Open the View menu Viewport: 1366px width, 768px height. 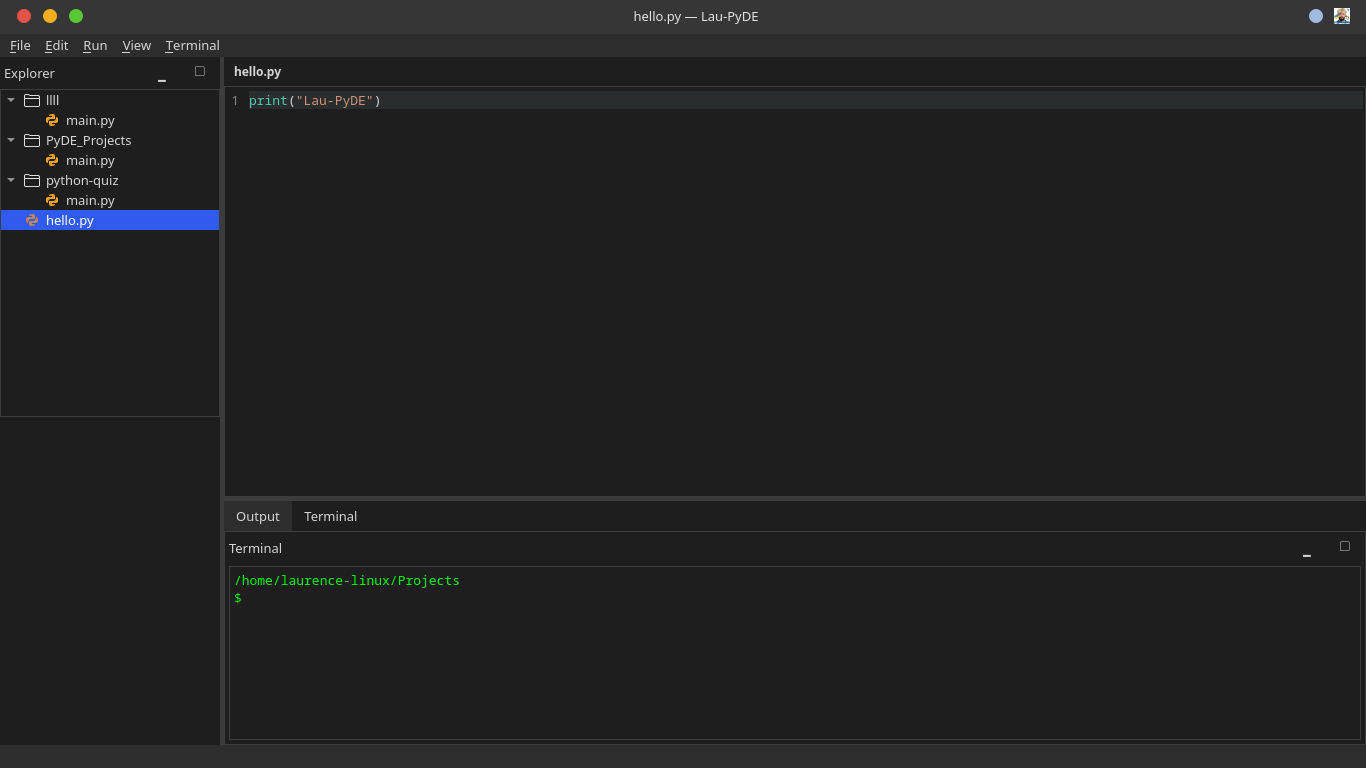tap(136, 45)
